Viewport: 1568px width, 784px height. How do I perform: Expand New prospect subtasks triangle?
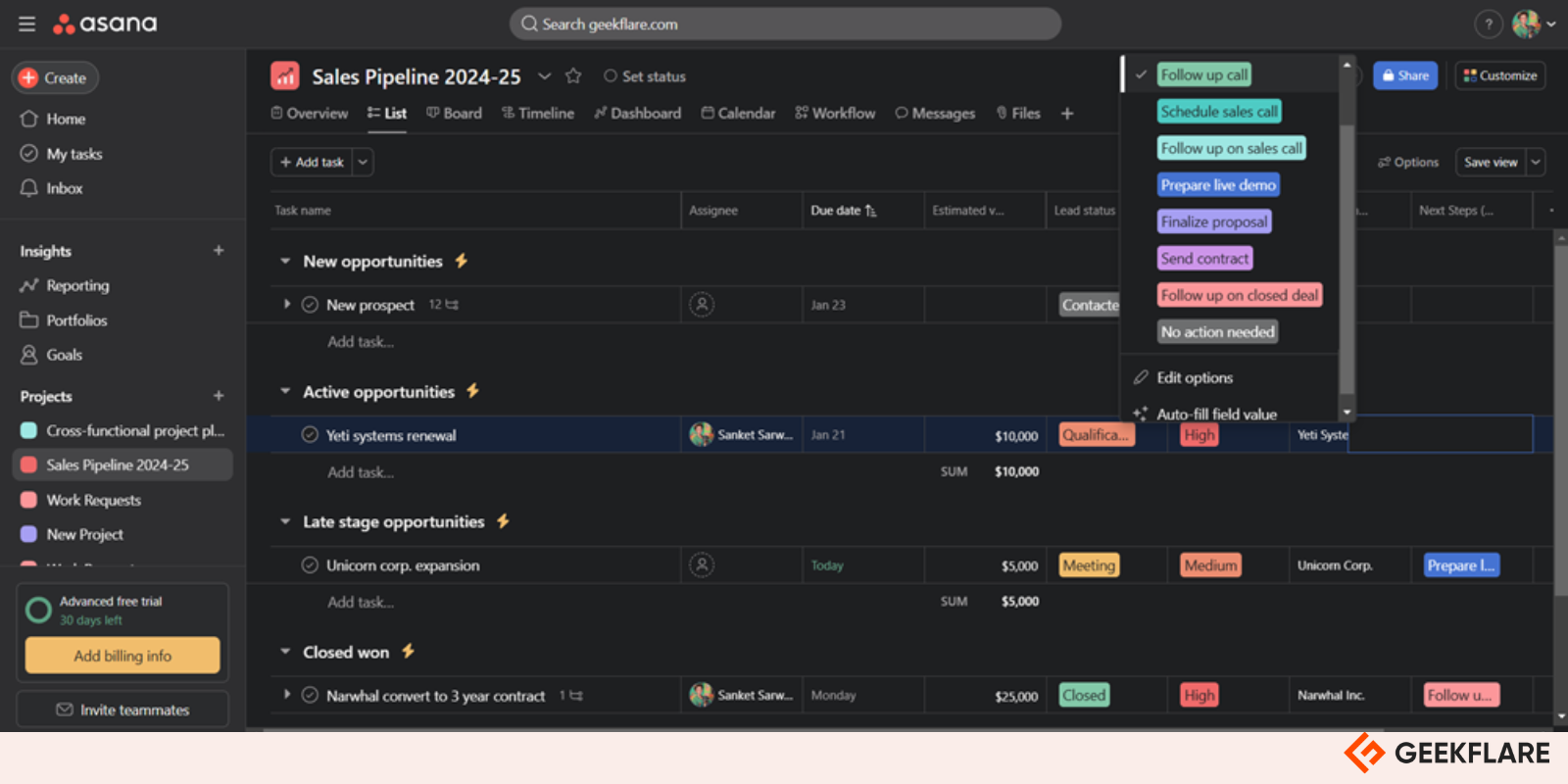pos(287,305)
